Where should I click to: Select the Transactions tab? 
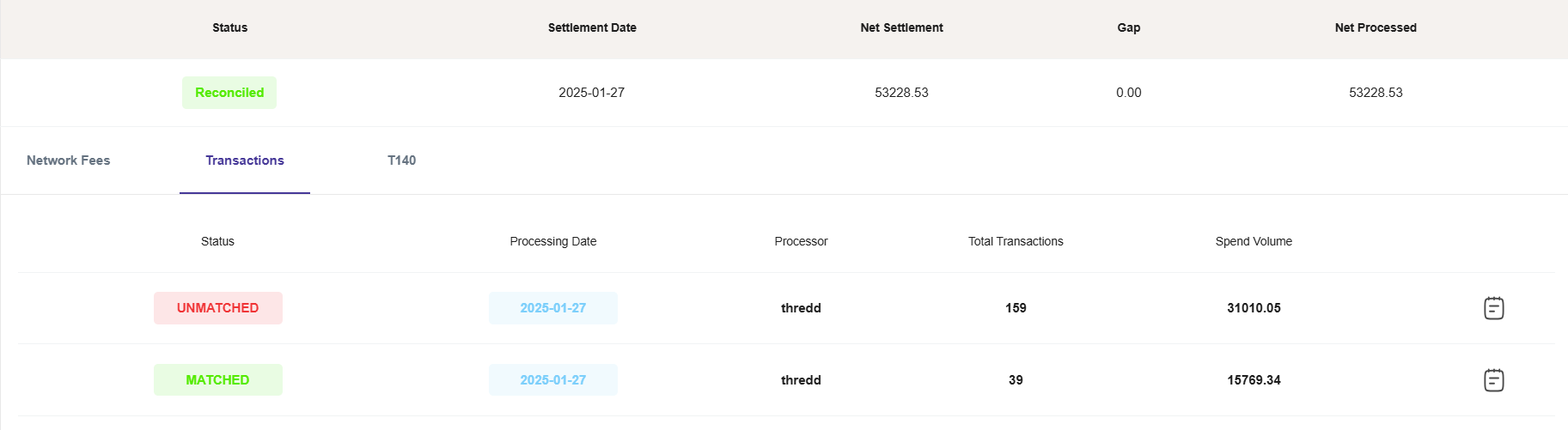(x=245, y=160)
